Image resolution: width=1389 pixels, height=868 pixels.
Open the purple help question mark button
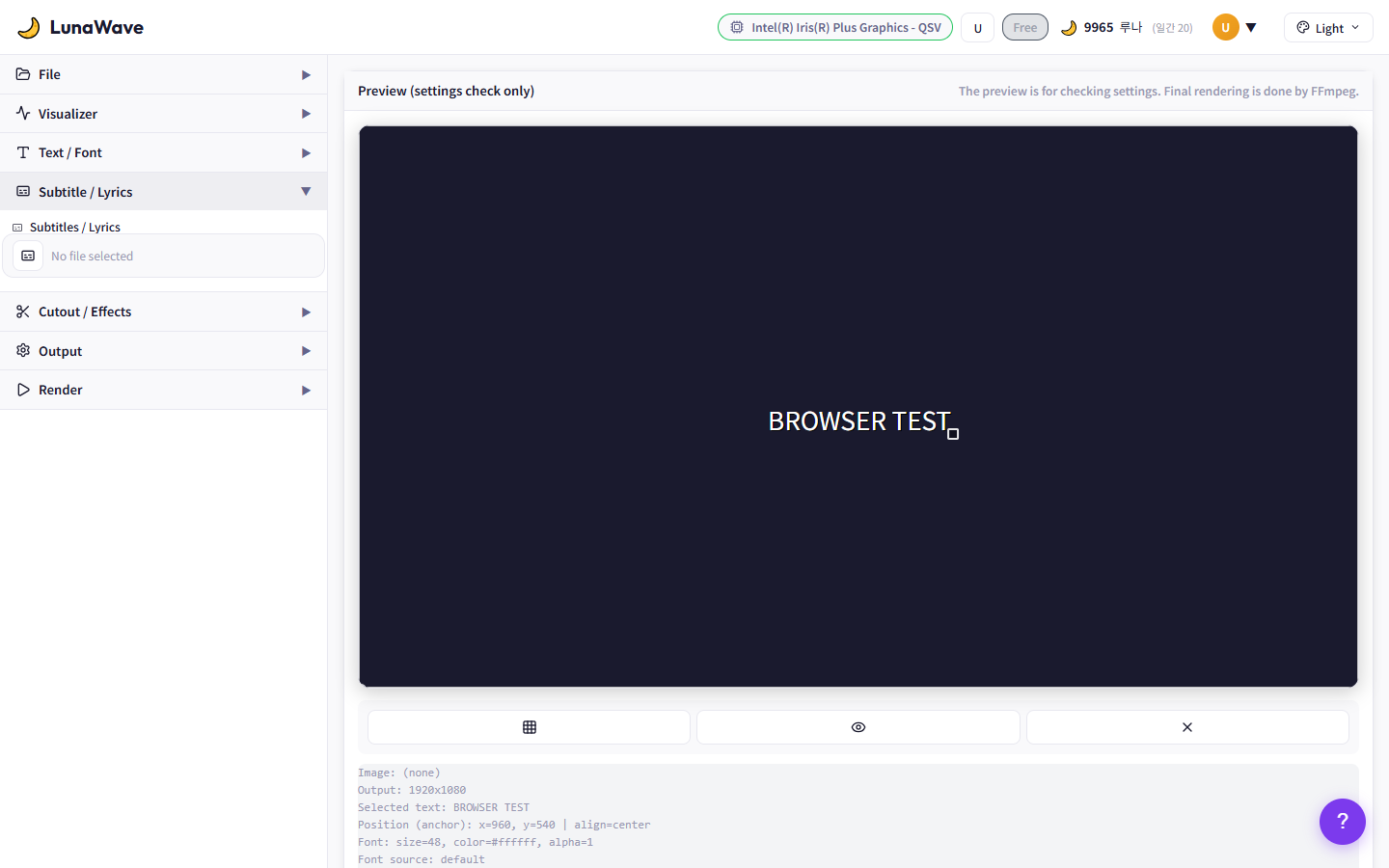(x=1342, y=822)
